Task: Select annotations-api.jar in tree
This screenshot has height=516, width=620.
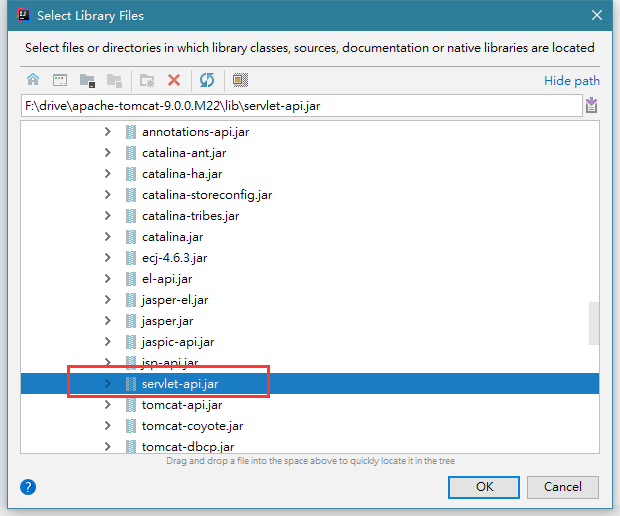Action: [x=195, y=132]
